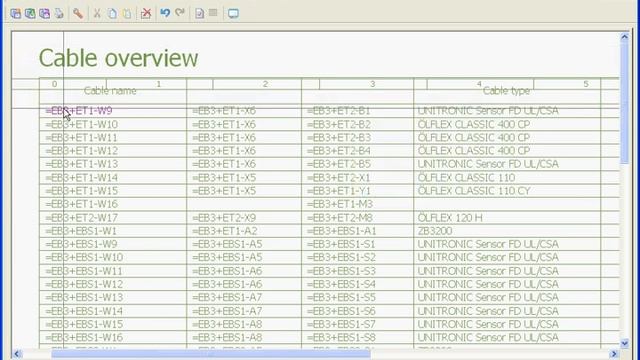Select cable name =EB3+ET1-W10

82,124
